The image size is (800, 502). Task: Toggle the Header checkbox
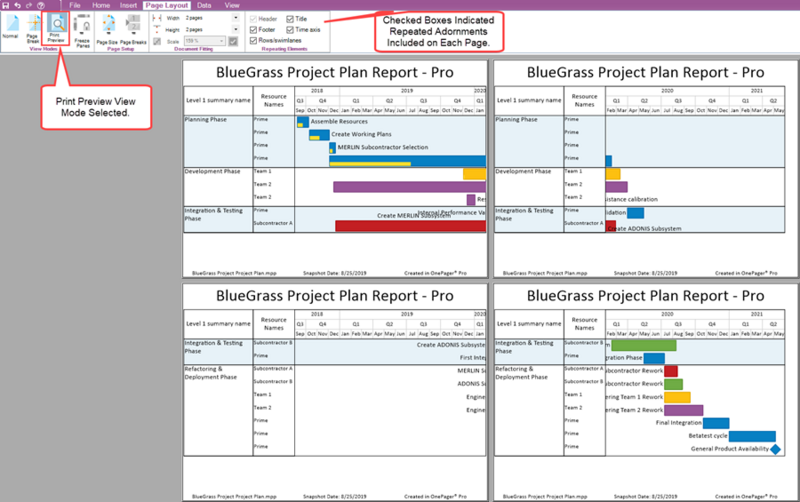[254, 19]
